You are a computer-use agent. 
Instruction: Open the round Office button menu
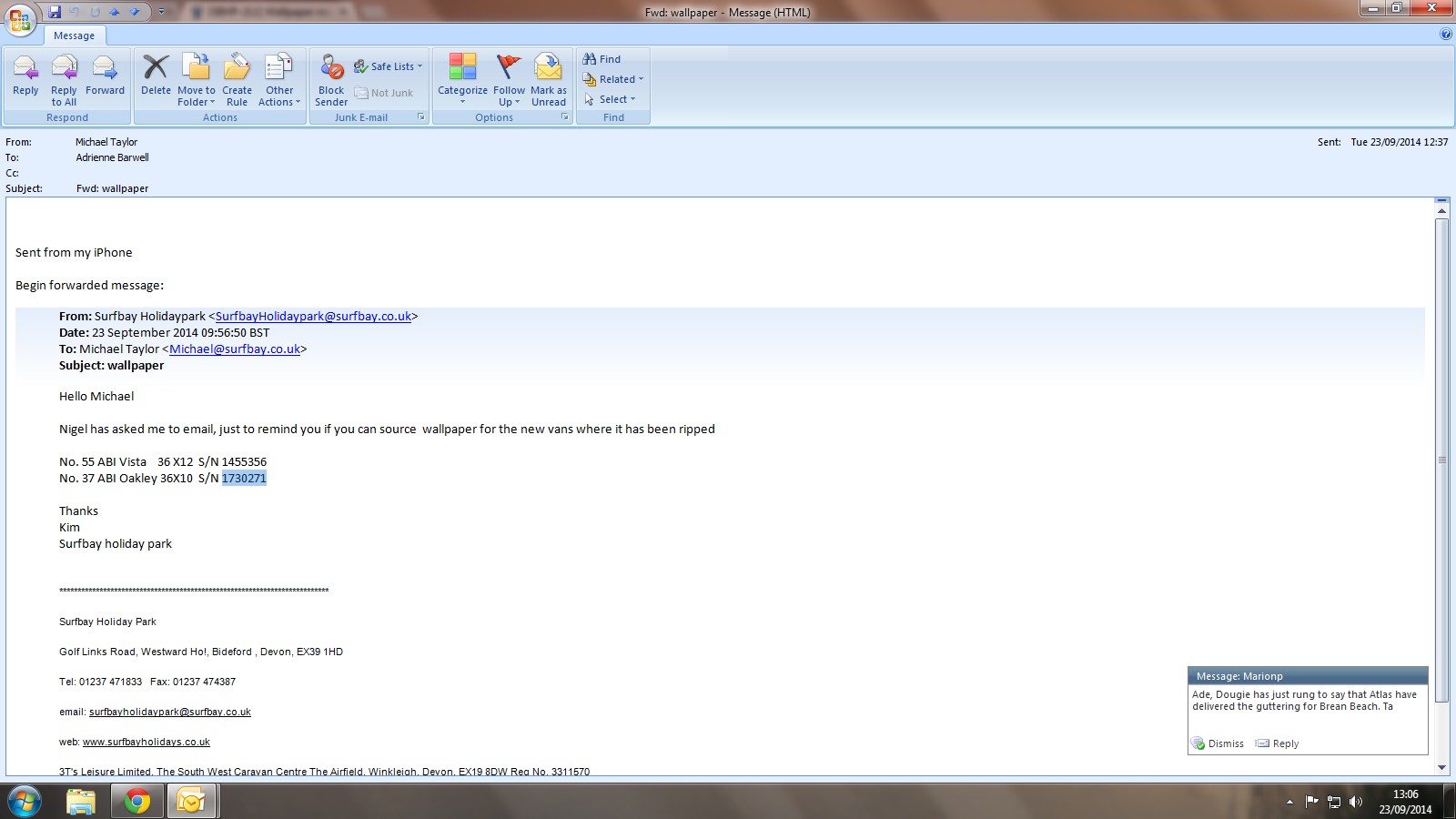(20, 19)
